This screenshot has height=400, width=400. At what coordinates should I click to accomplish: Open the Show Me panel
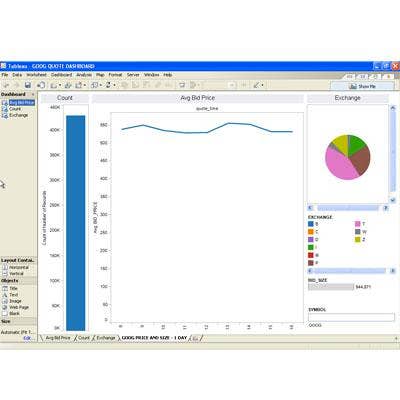click(x=362, y=86)
